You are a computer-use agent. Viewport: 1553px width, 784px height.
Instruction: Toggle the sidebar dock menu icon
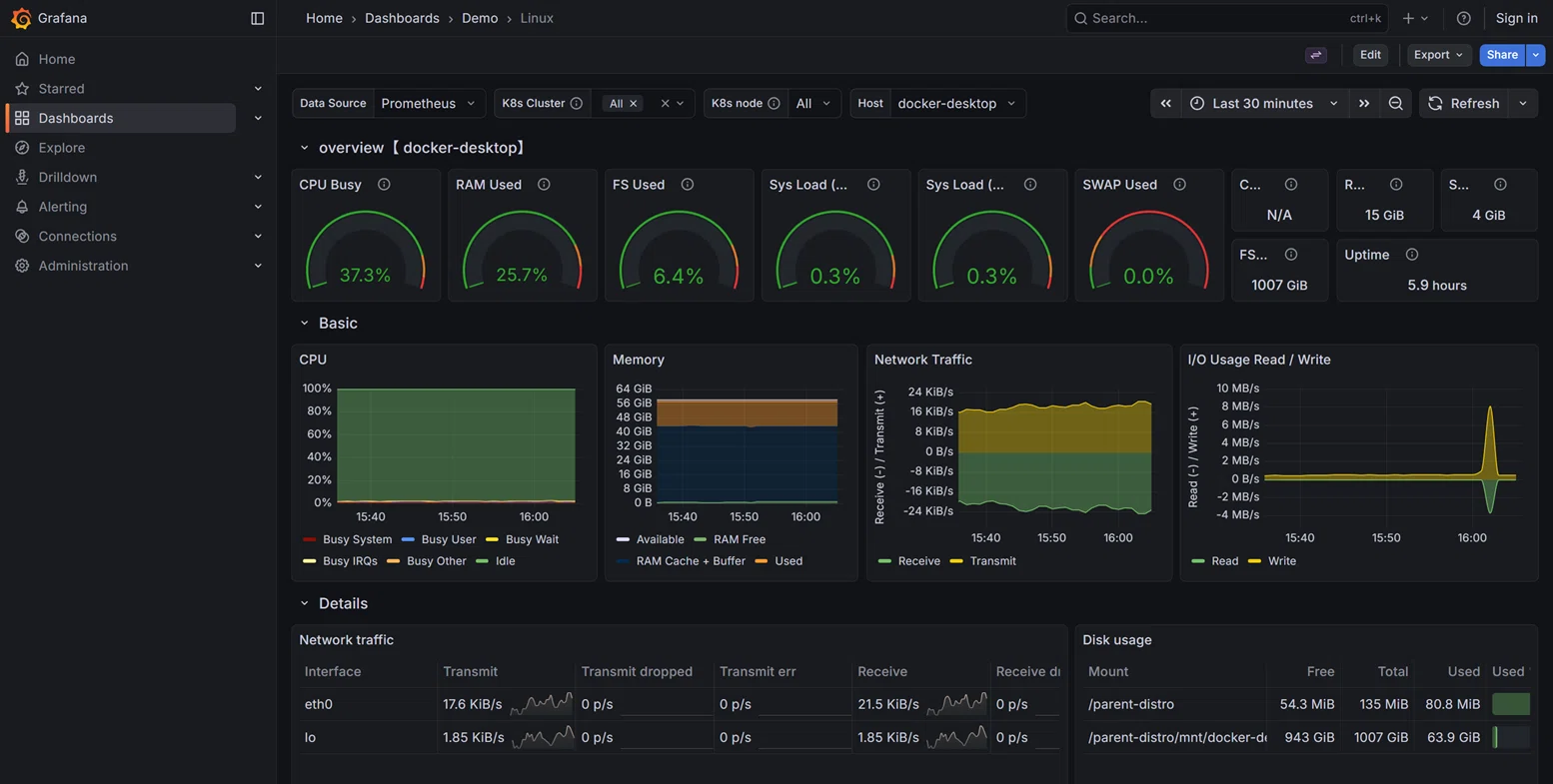(x=257, y=18)
